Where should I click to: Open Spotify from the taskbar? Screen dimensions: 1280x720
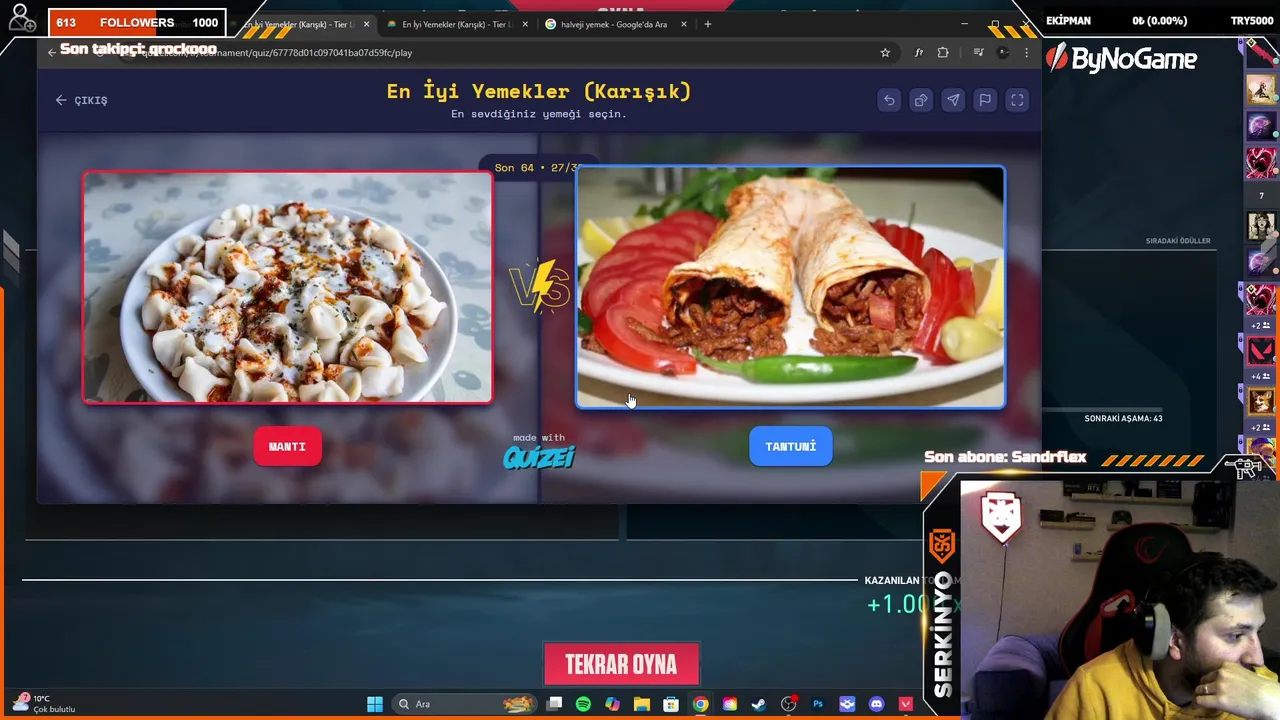point(583,704)
